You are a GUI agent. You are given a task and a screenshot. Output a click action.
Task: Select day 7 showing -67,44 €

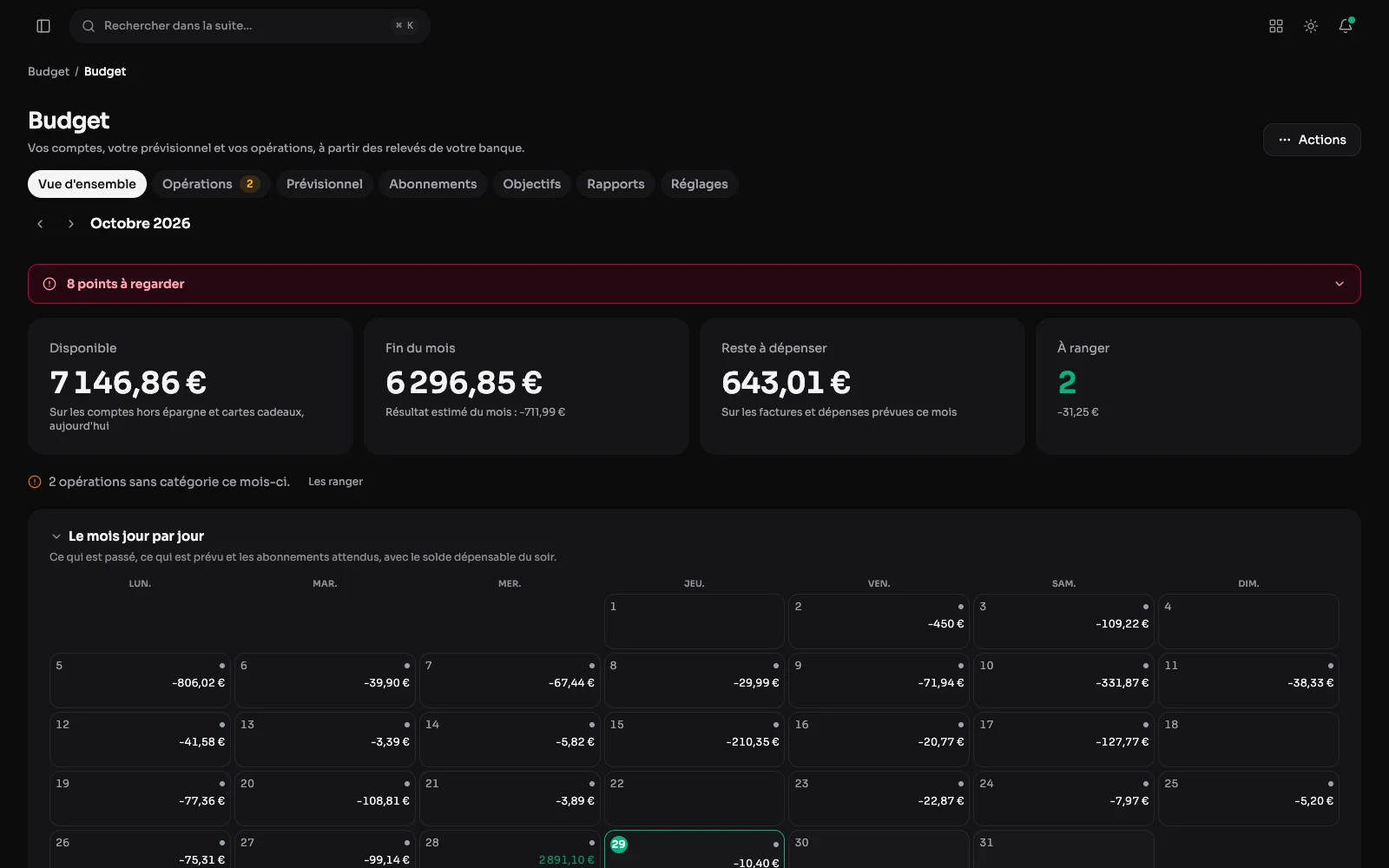510,681
